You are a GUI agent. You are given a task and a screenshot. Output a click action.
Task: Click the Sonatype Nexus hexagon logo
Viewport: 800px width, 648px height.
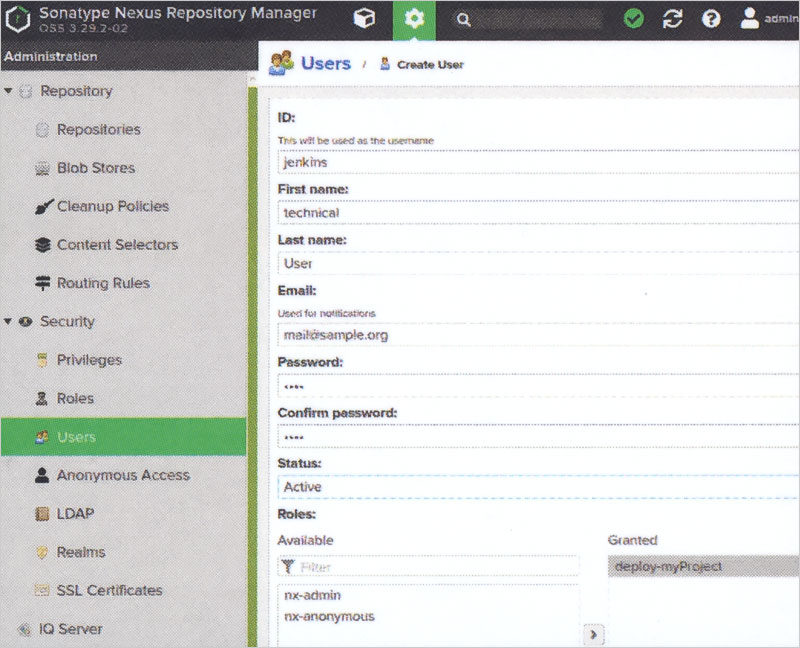point(17,19)
